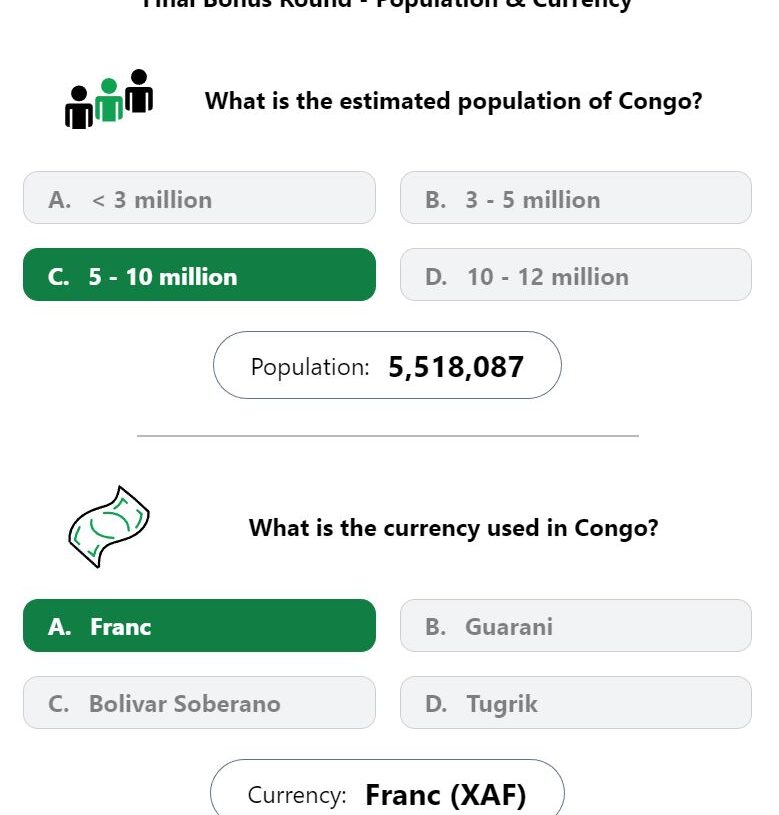Click the green banknote currency icon
Image resolution: width=779 pixels, height=815 pixels.
click(109, 527)
